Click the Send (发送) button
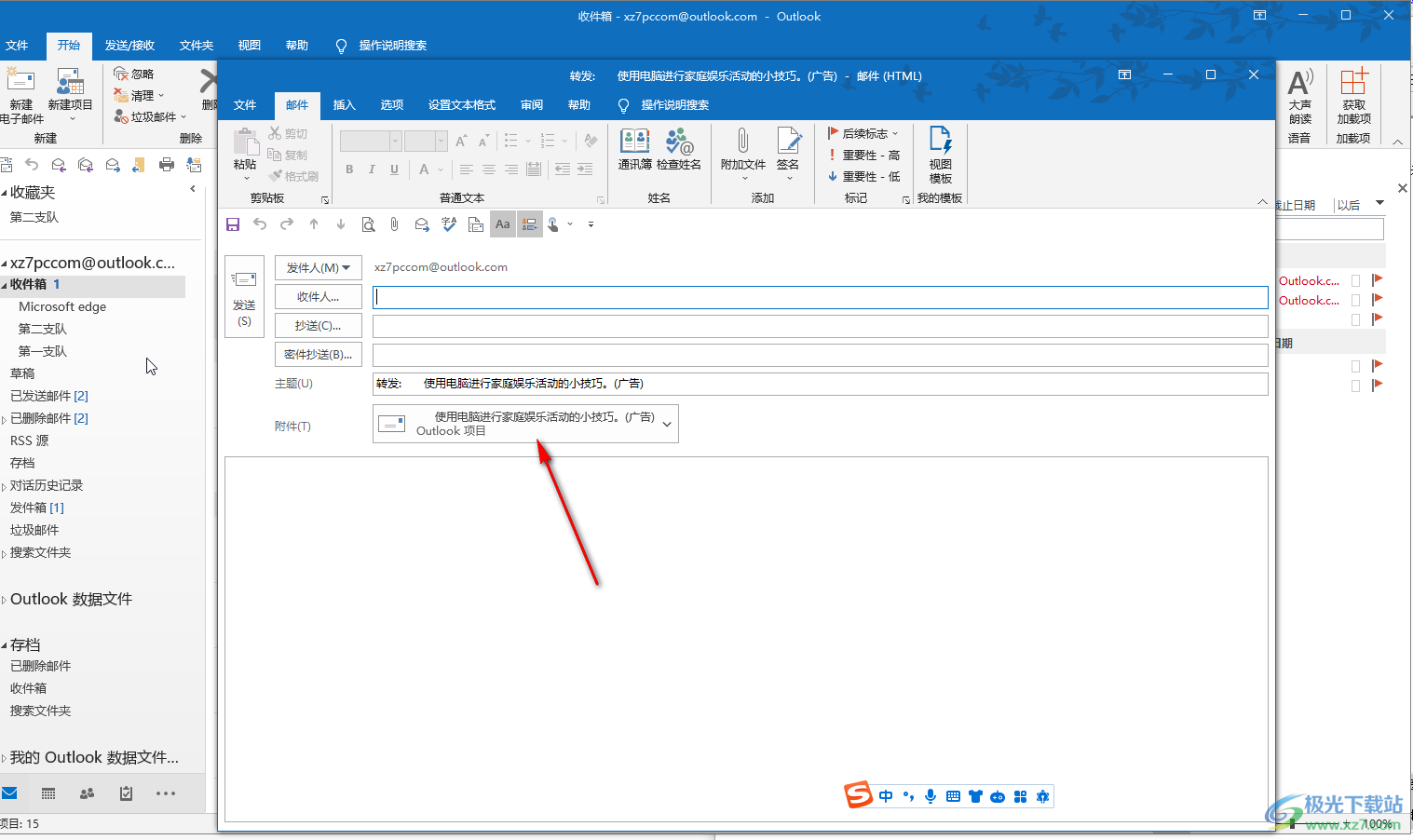Screen dimensions: 1413x840 244,296
